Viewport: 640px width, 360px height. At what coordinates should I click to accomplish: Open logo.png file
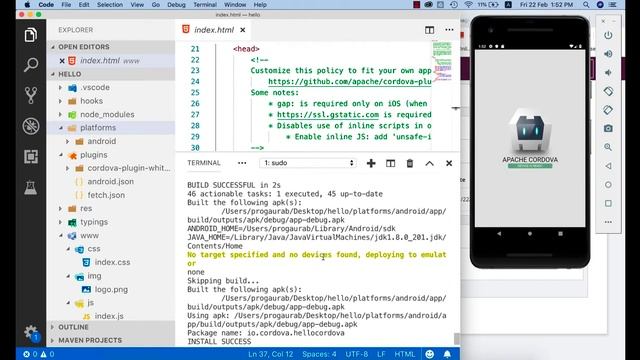click(x=111, y=289)
